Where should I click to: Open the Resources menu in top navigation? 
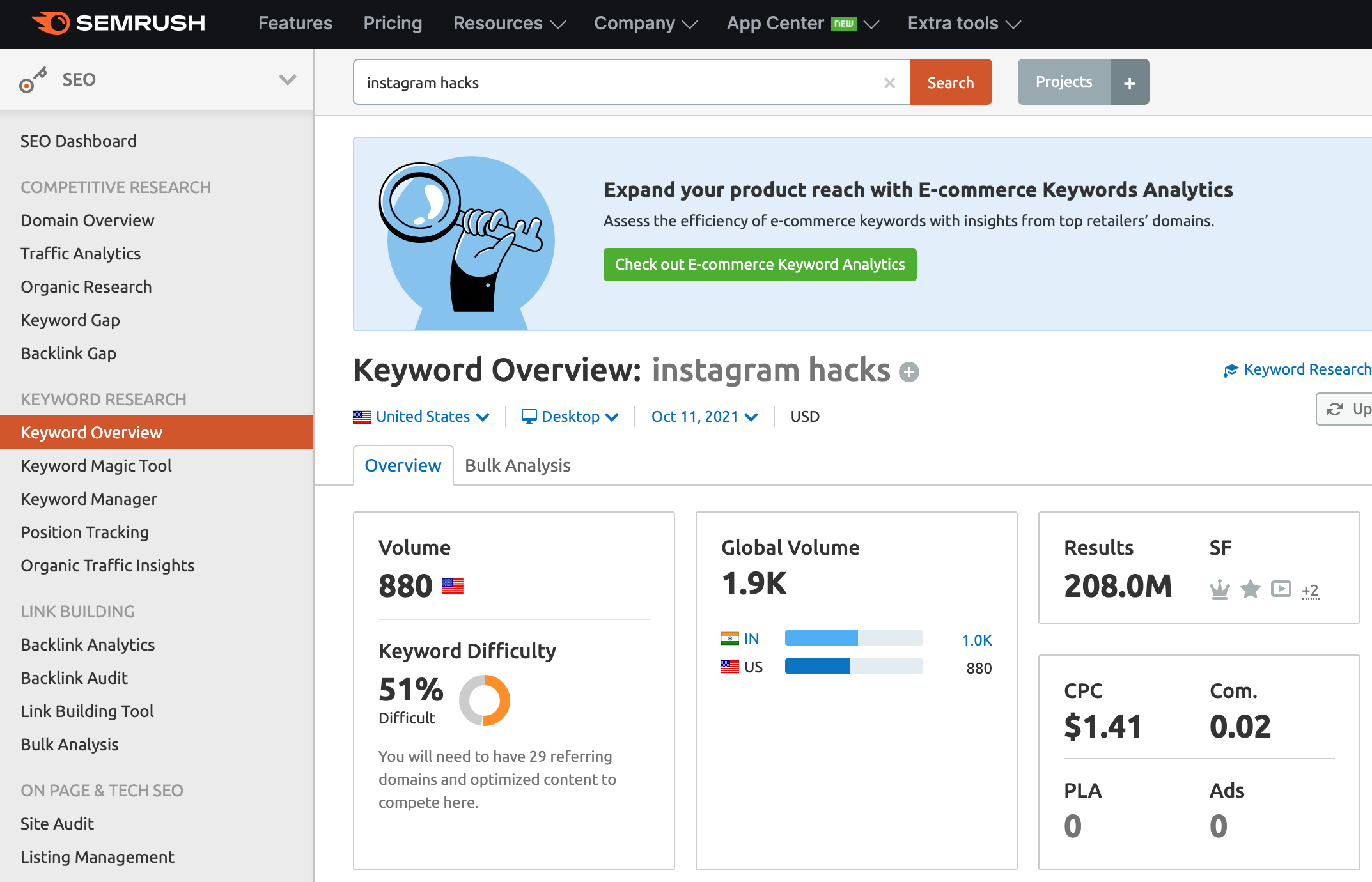point(509,24)
